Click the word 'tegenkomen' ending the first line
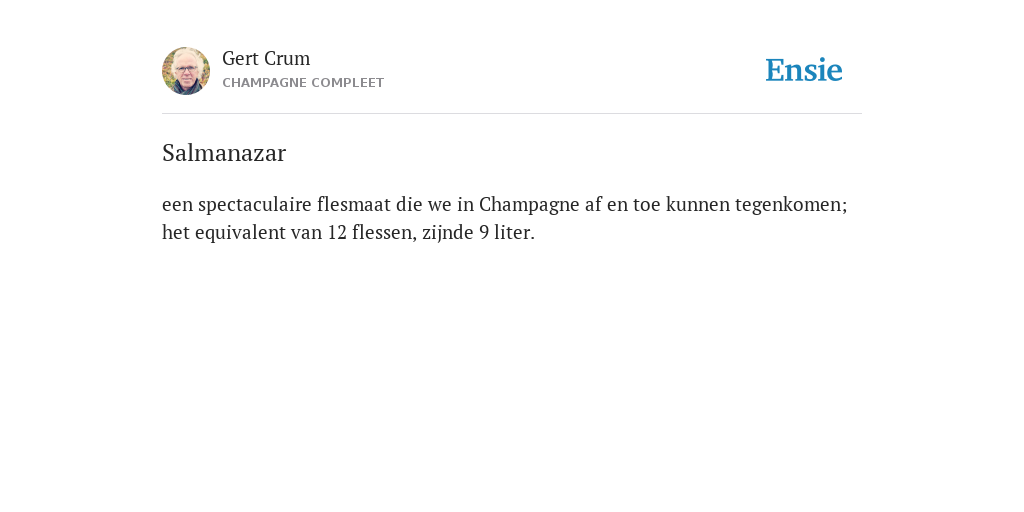 789,205
